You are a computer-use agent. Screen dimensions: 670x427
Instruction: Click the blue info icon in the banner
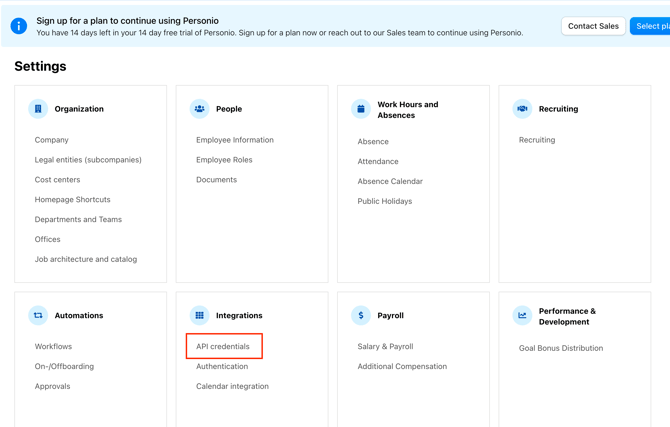pyautogui.click(x=18, y=26)
